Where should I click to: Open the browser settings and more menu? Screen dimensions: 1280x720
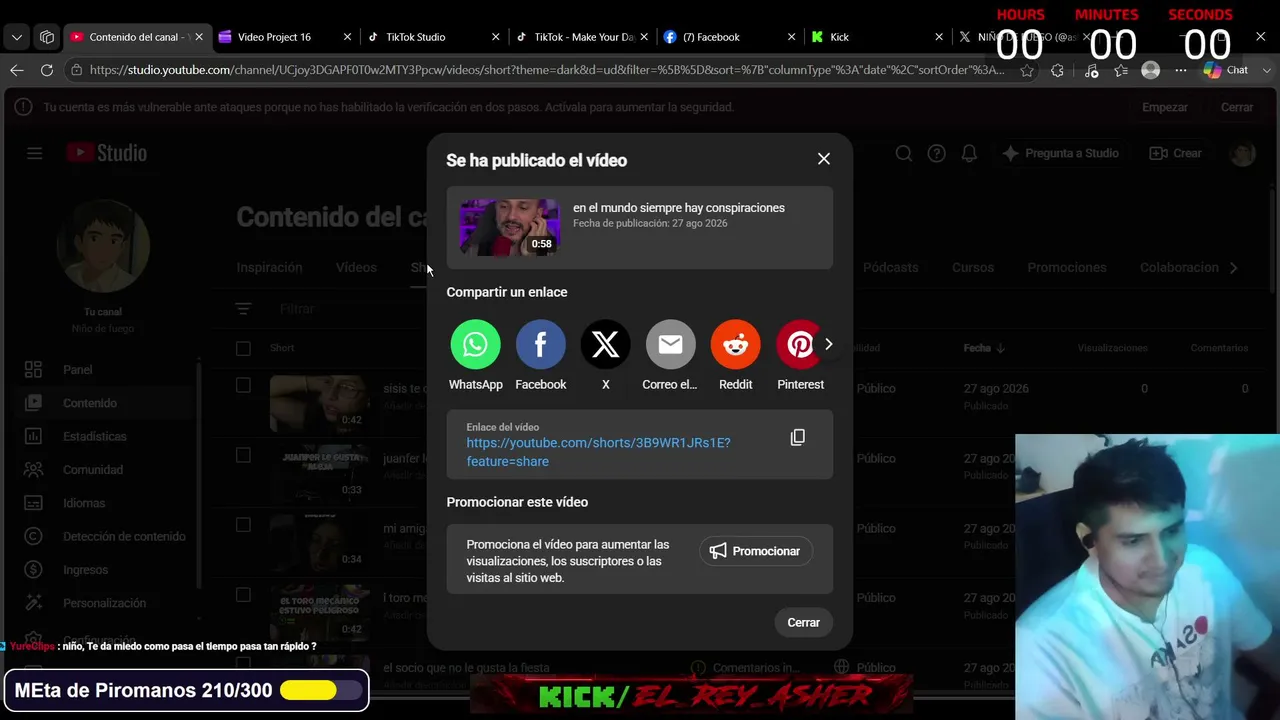pyautogui.click(x=1181, y=70)
